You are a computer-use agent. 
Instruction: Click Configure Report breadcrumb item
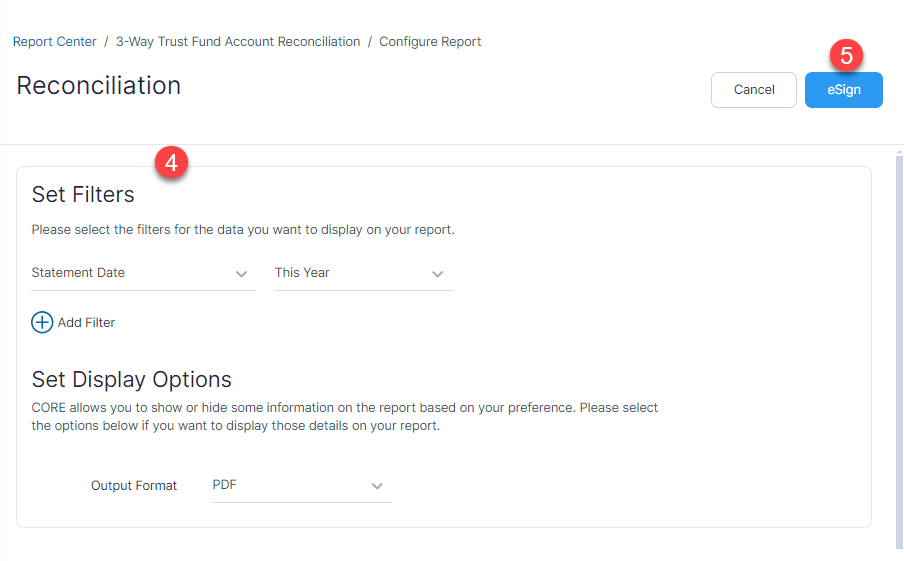430,42
